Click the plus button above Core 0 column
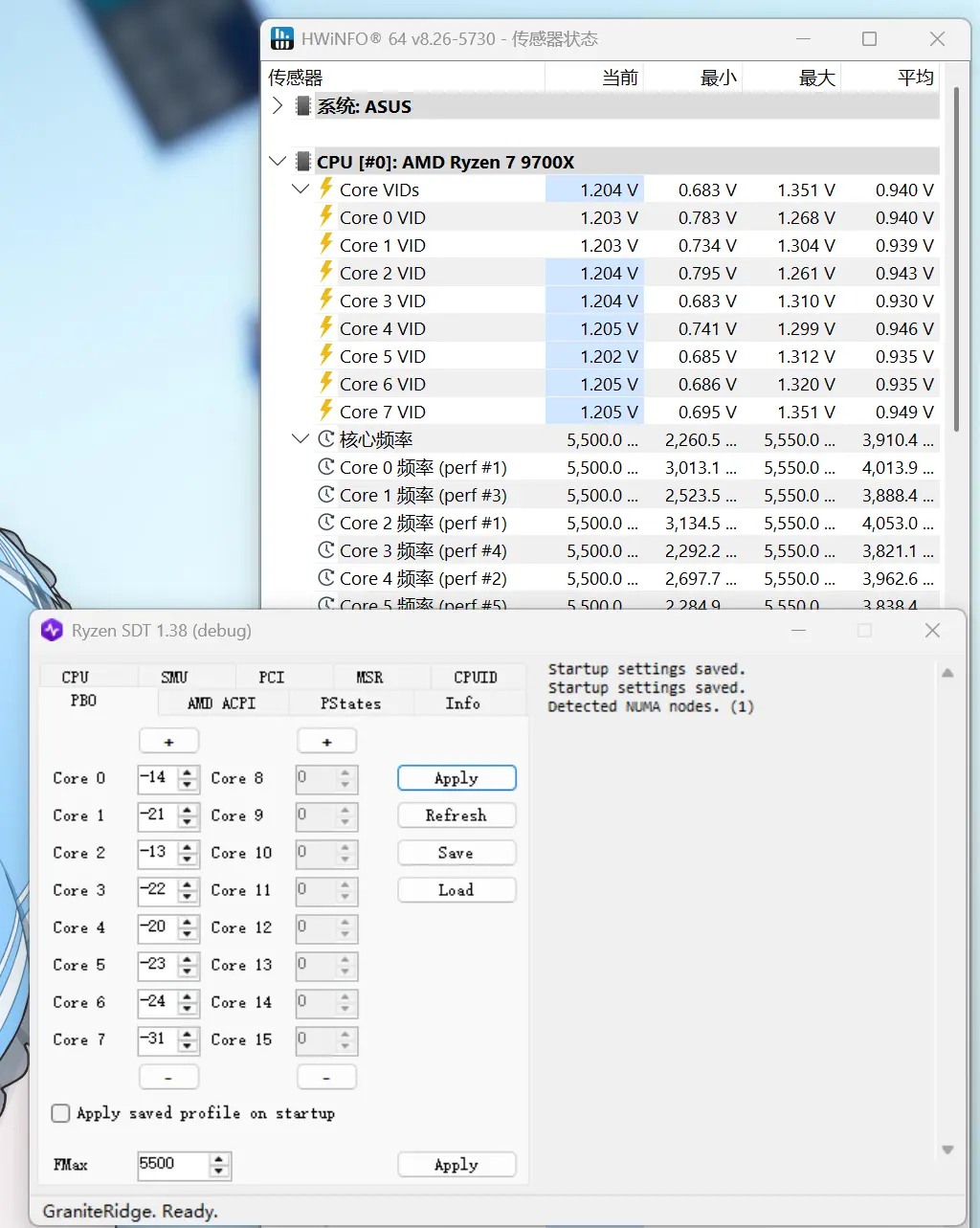 pyautogui.click(x=168, y=742)
